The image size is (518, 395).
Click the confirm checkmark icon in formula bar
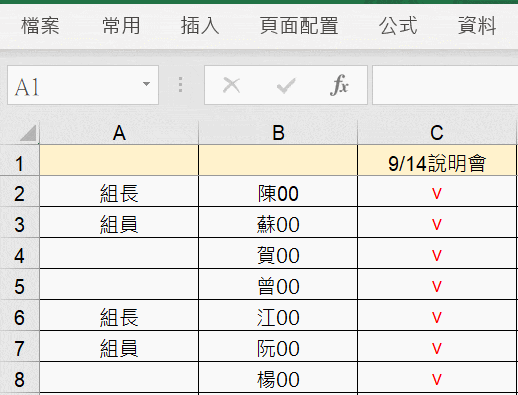point(286,86)
